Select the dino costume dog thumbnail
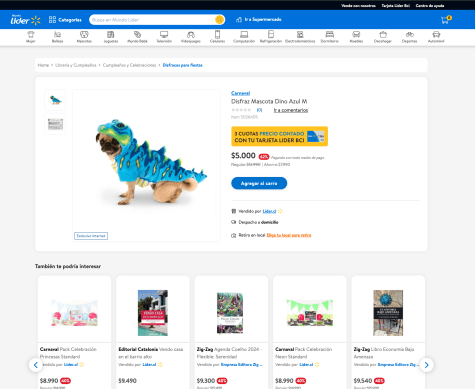 [55, 100]
